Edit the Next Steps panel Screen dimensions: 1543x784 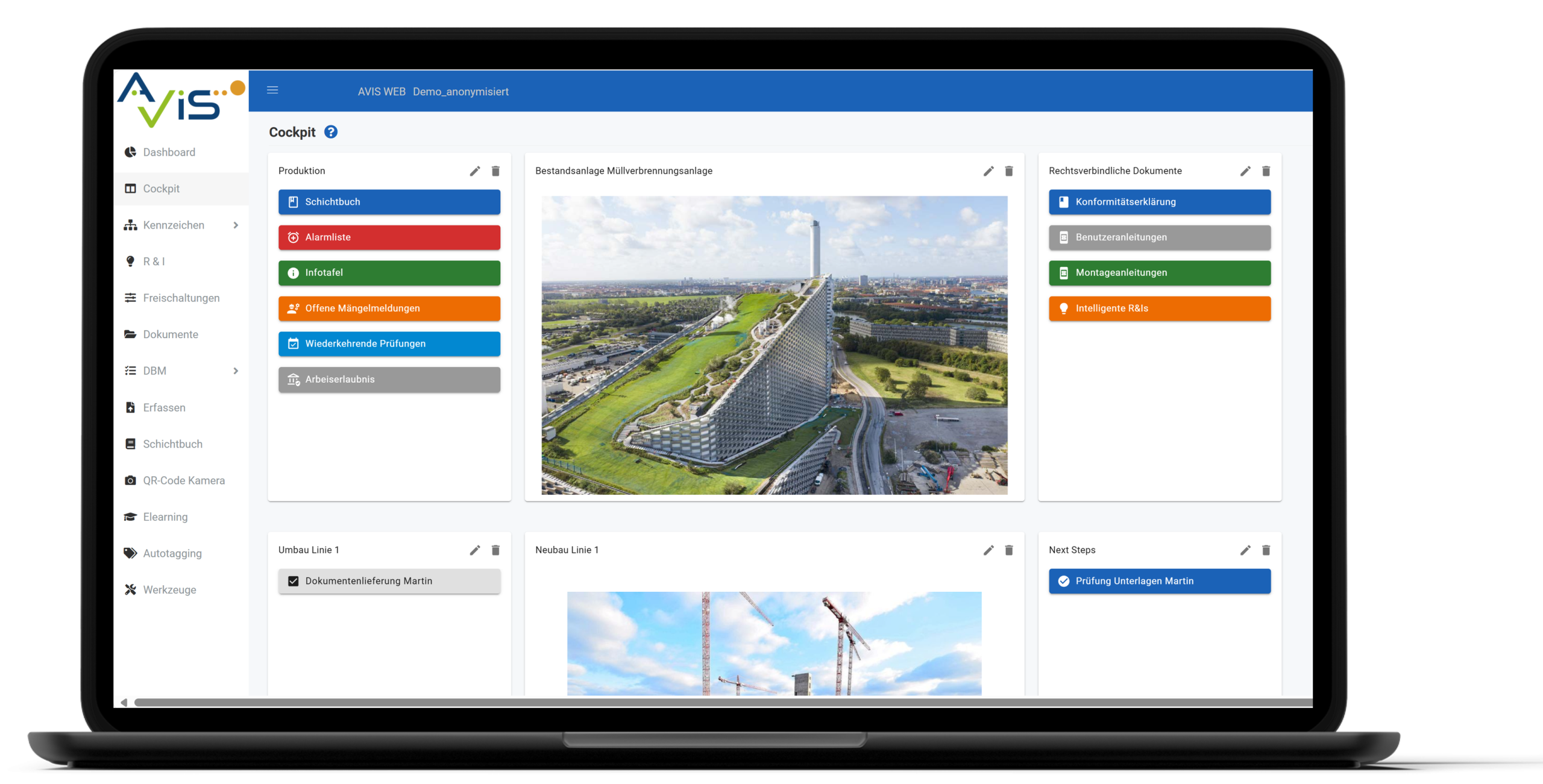point(1245,550)
